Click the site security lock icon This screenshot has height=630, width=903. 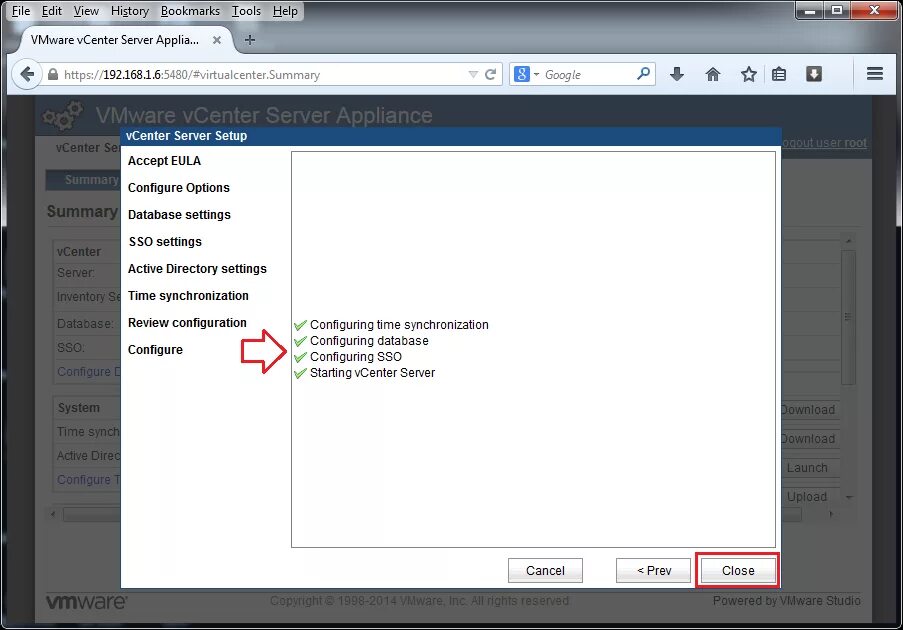point(51,73)
